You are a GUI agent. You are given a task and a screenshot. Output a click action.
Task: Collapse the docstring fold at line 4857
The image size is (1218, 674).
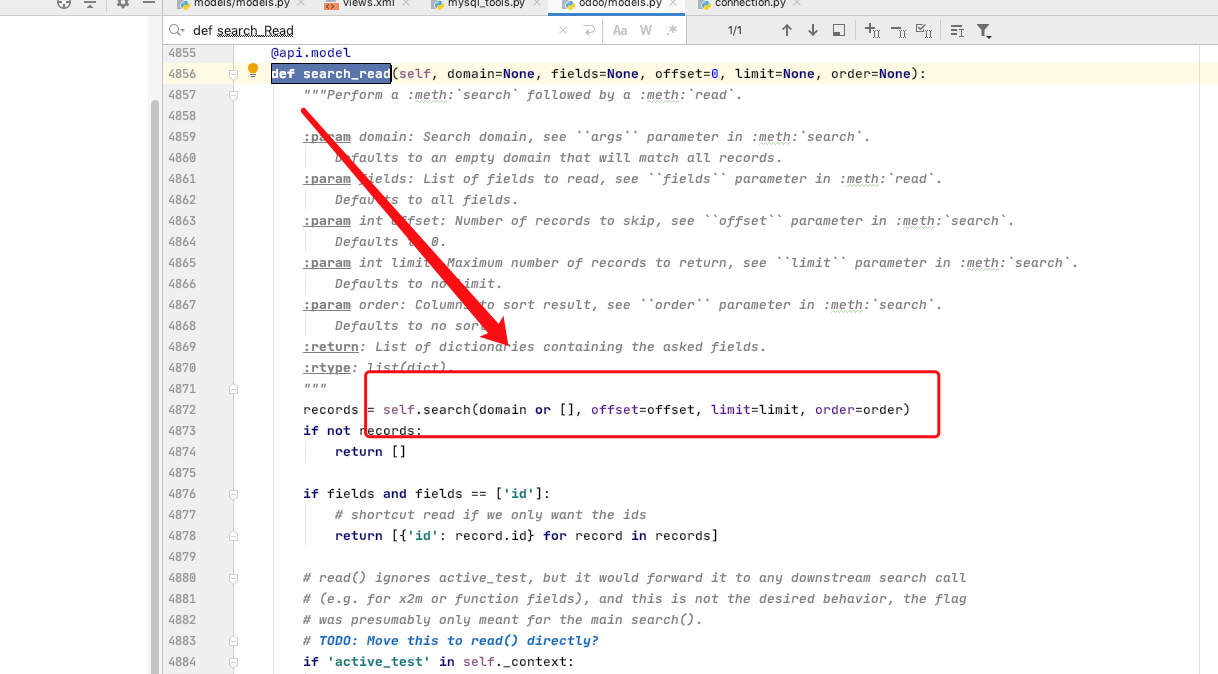tap(233, 95)
